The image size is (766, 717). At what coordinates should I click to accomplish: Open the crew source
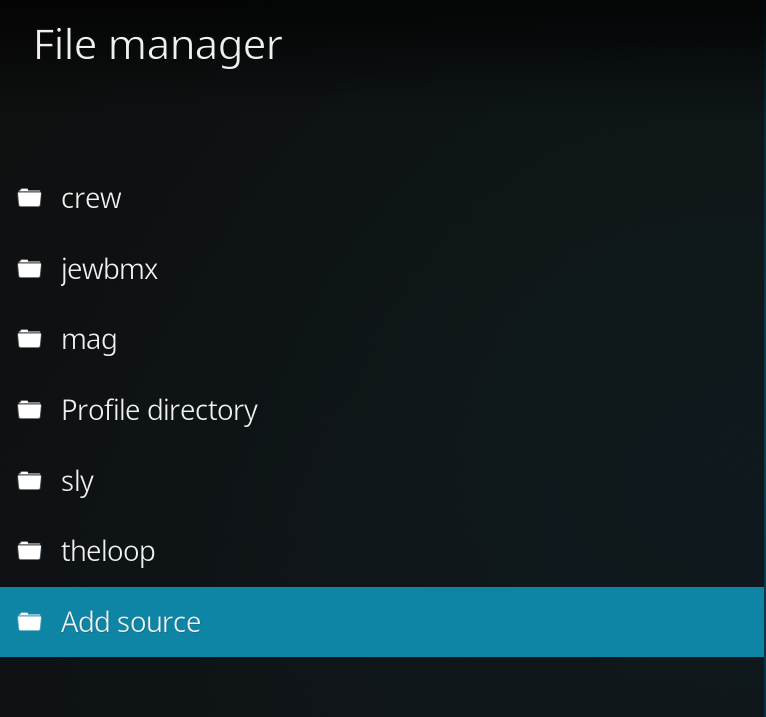coord(91,198)
